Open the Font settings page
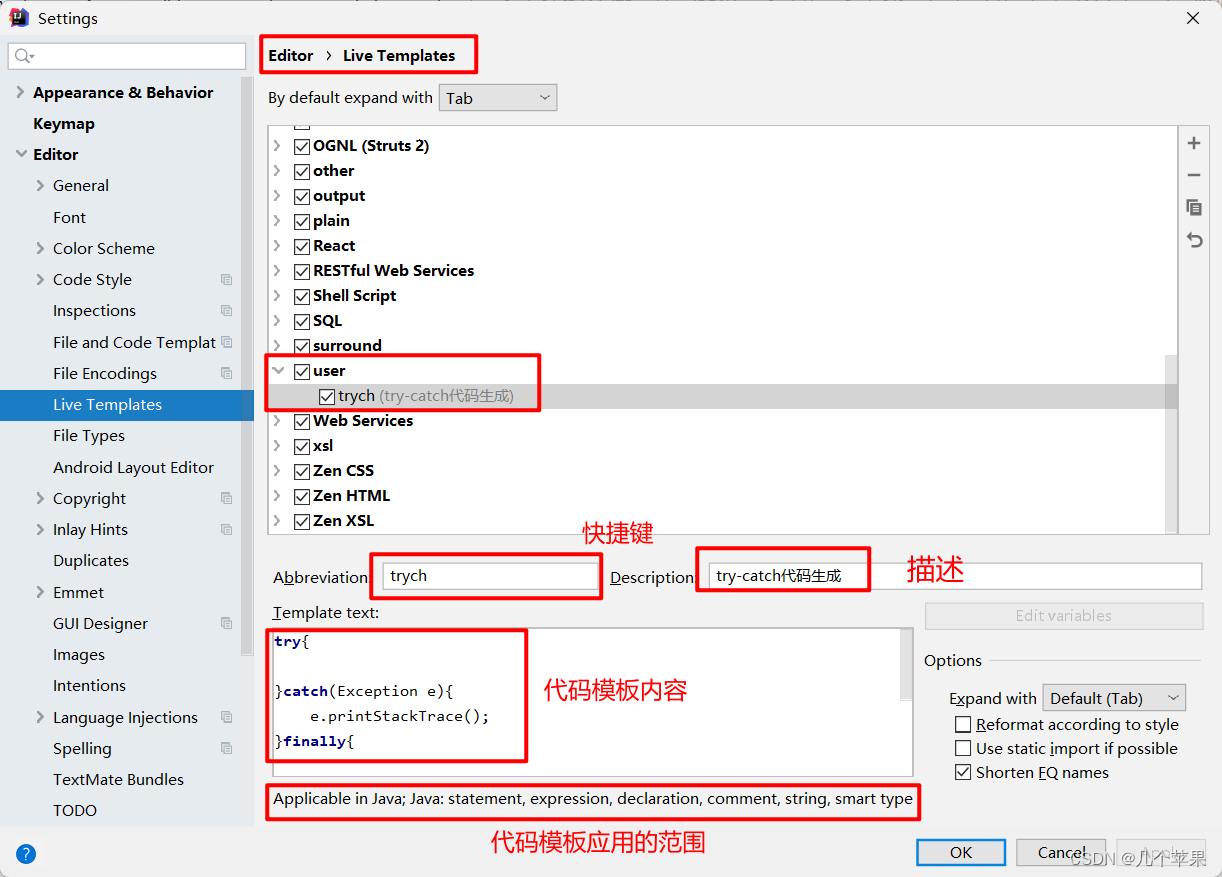1222x877 pixels. click(69, 217)
